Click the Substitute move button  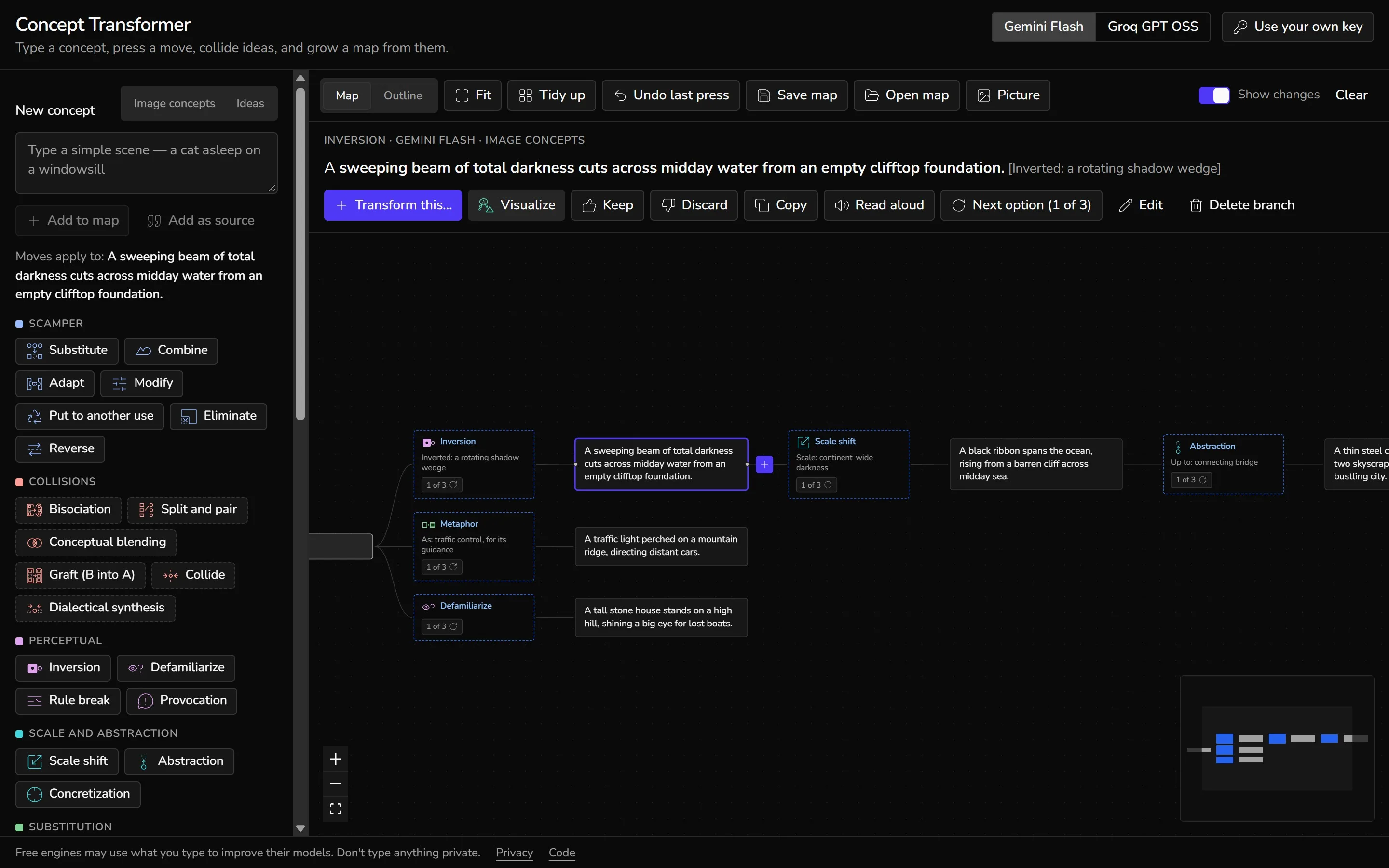(67, 350)
